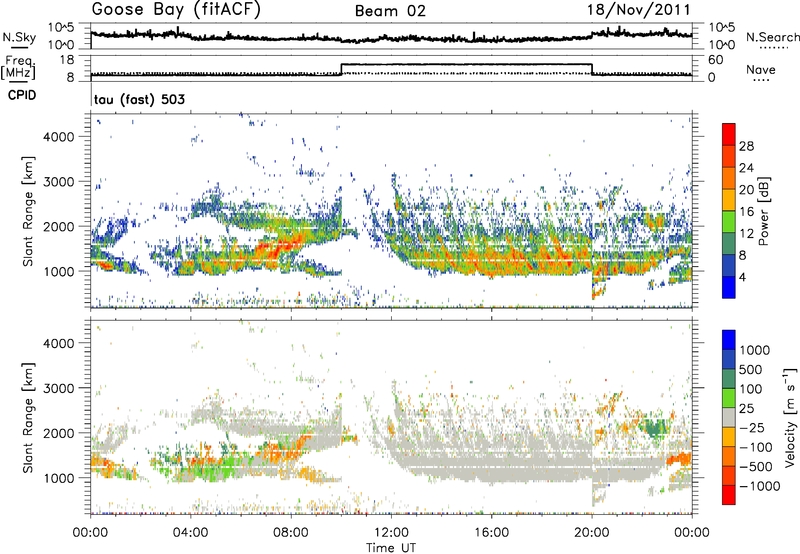The height and width of the screenshot is (554, 800).
Task: Click the 'Slant Range [km]' label of velocity panel
Action: click(x=28, y=418)
